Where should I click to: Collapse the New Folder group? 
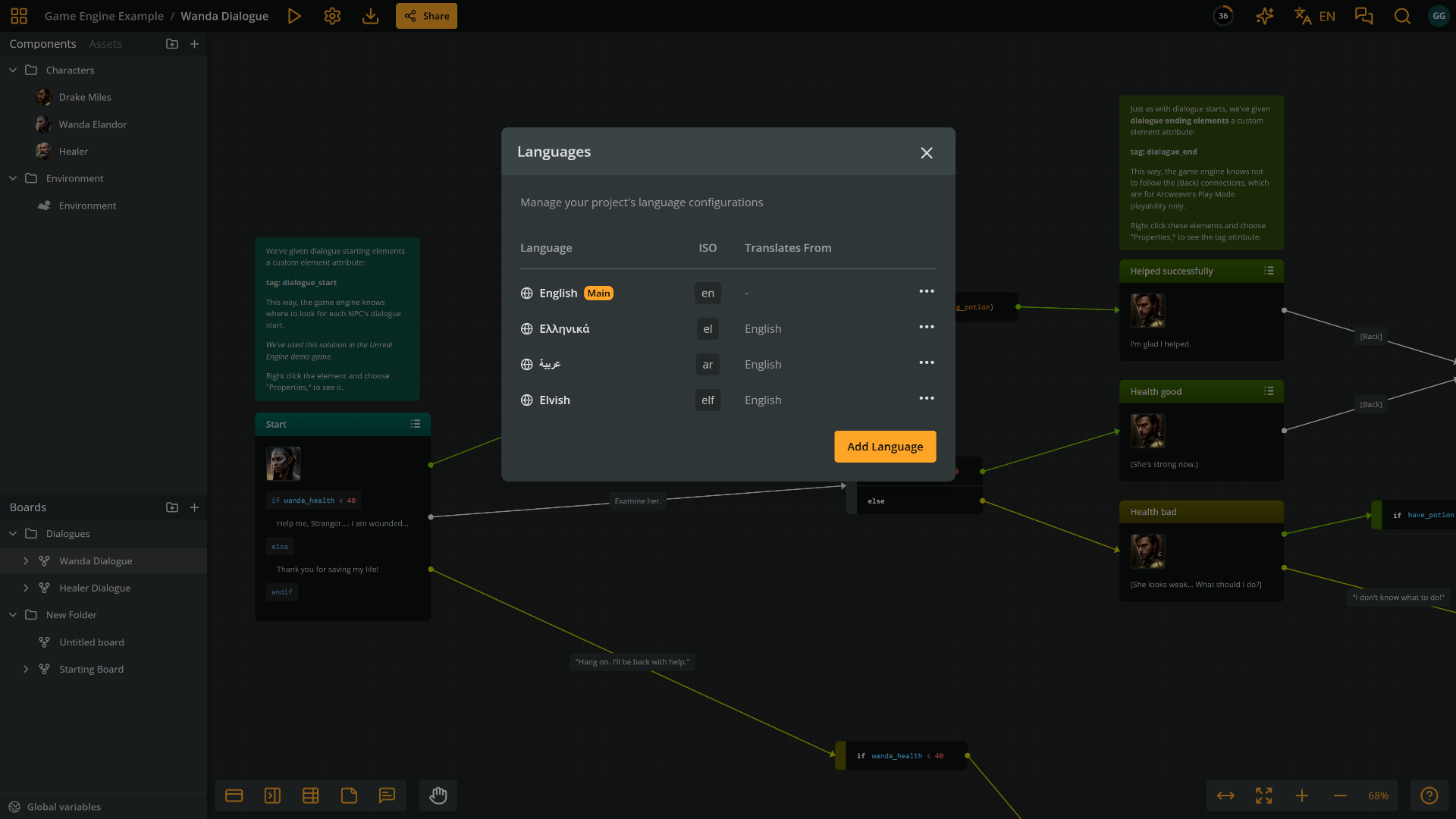[x=12, y=615]
